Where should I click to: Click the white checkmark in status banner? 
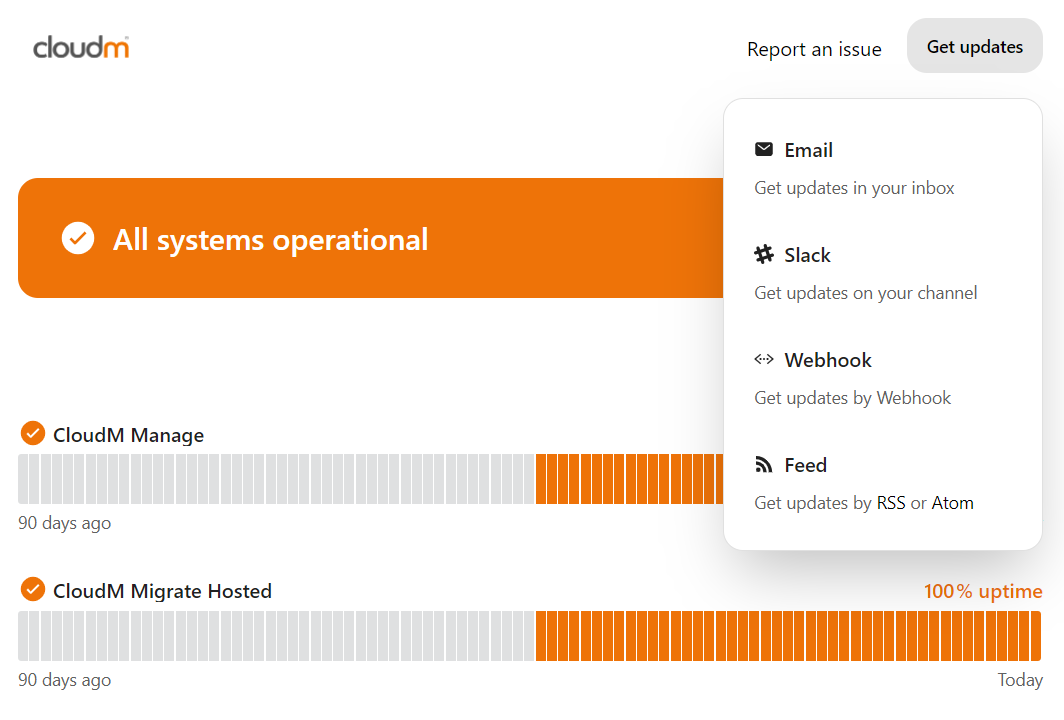pyautogui.click(x=78, y=238)
